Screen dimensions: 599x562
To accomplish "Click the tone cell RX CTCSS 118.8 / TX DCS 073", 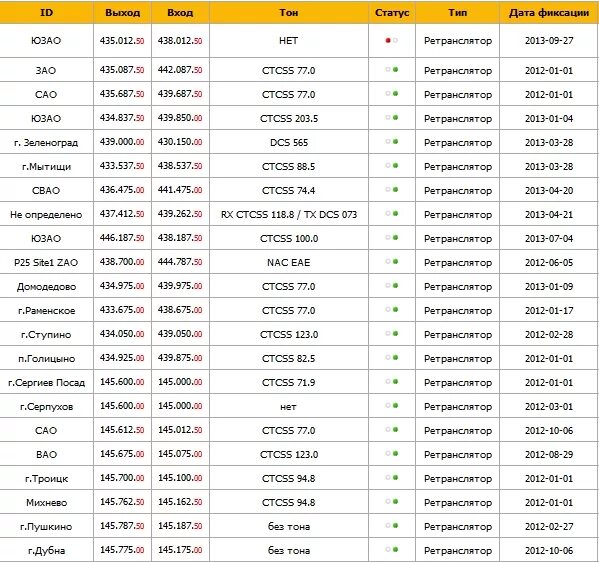I will coord(289,214).
